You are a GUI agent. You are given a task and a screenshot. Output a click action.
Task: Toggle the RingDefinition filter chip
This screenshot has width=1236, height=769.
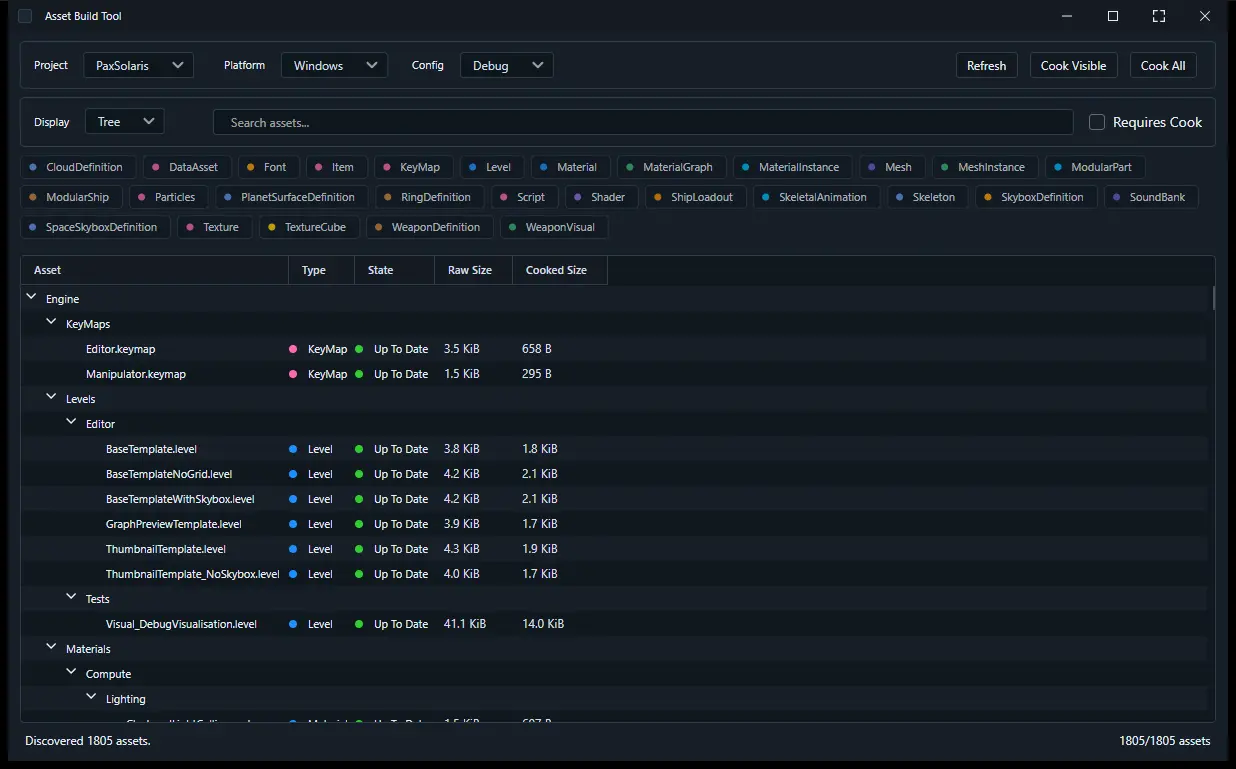[x=430, y=197]
